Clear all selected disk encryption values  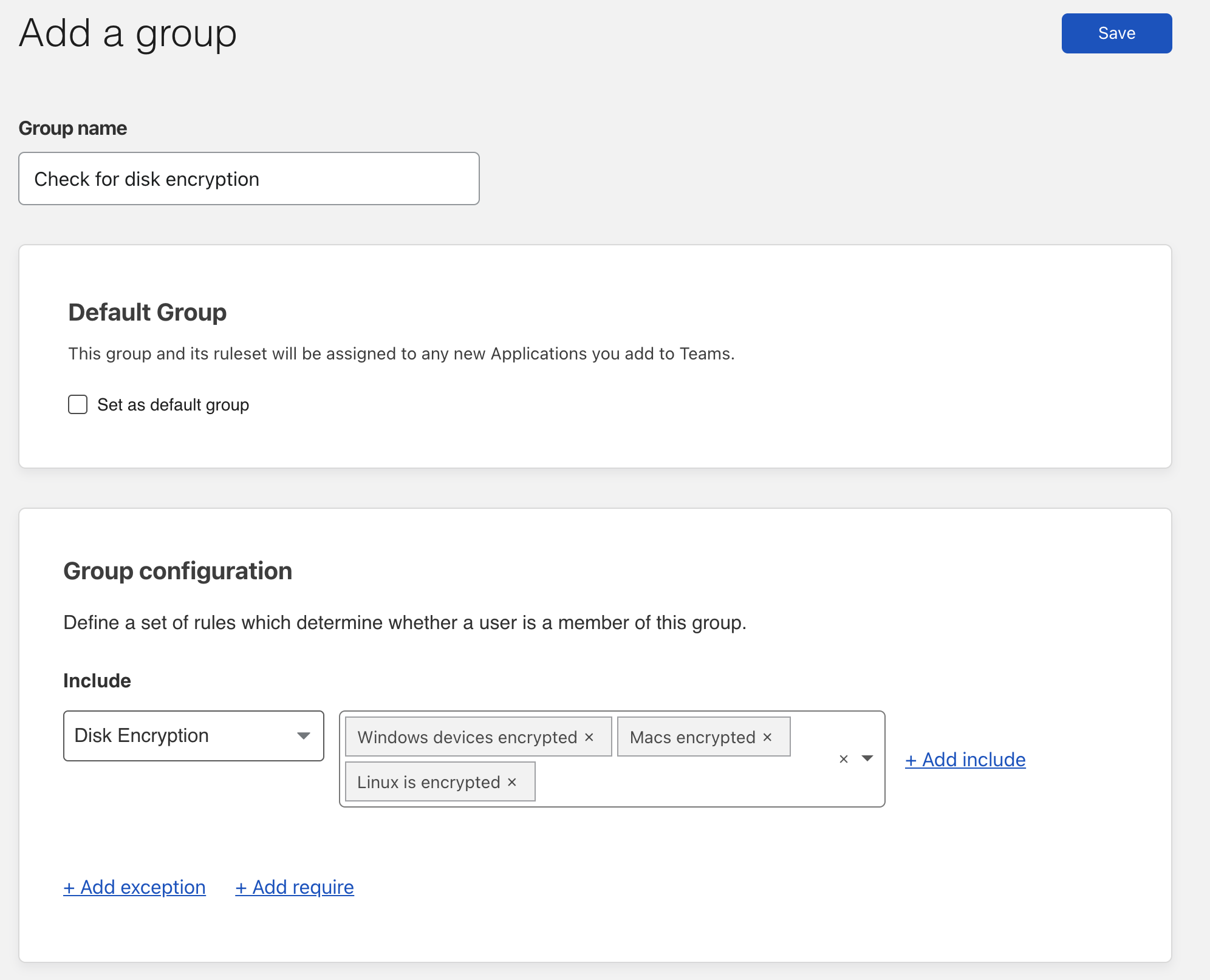pos(844,759)
